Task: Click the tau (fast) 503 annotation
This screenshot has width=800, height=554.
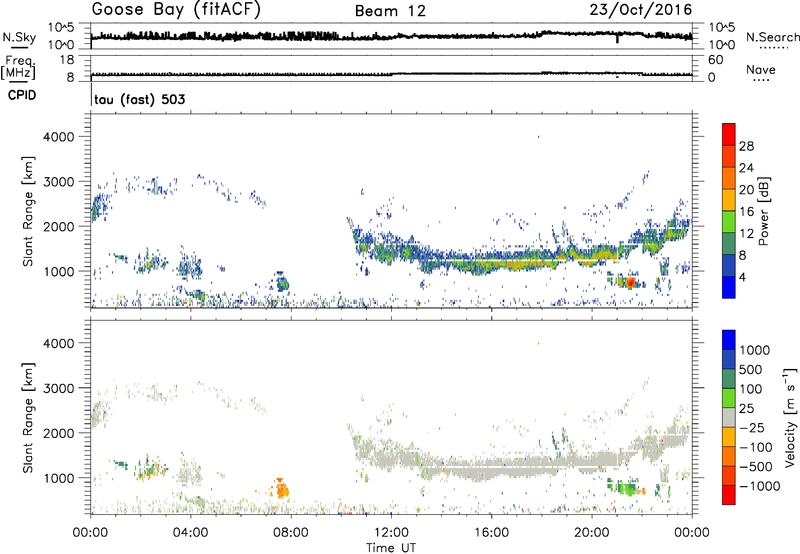Action: point(139,99)
